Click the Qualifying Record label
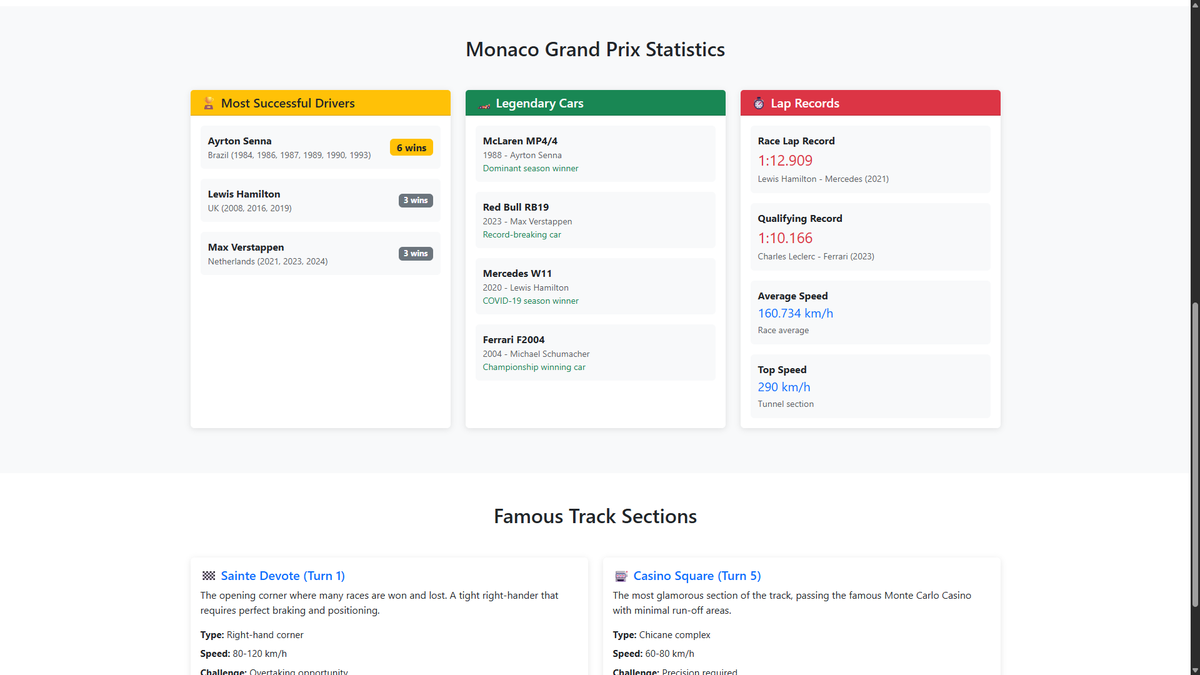Screen dimensions: 1200x675 pos(800,218)
